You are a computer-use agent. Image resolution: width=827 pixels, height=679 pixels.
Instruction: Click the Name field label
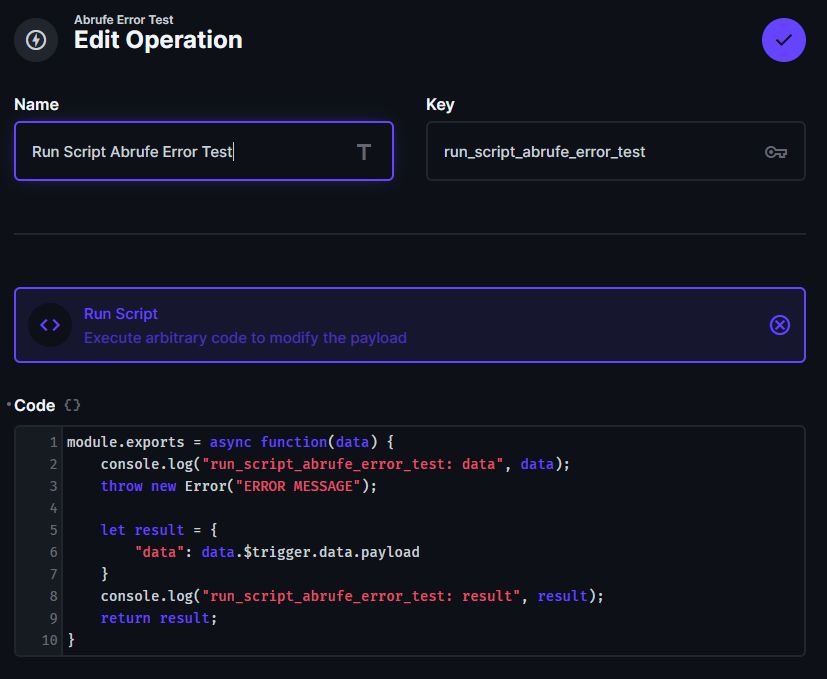pos(36,105)
